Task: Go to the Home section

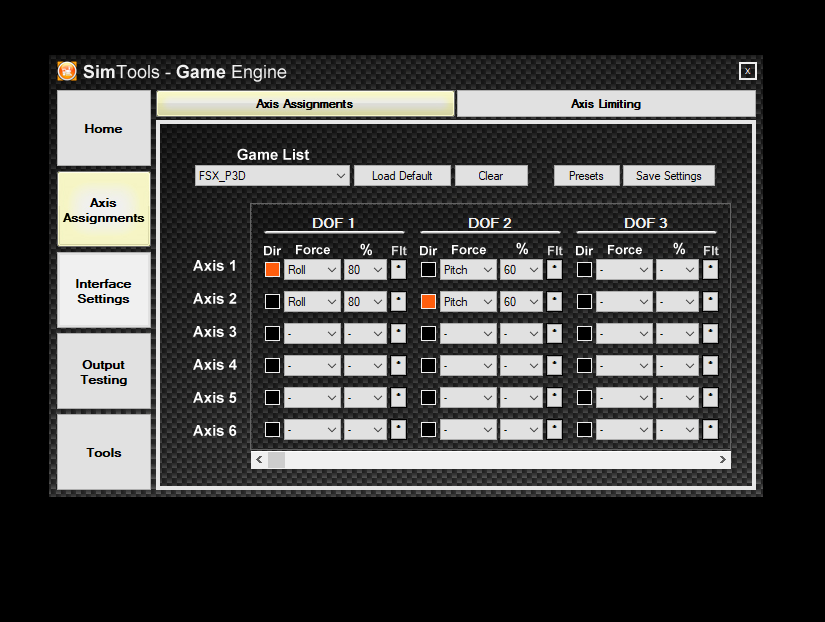Action: coord(104,128)
